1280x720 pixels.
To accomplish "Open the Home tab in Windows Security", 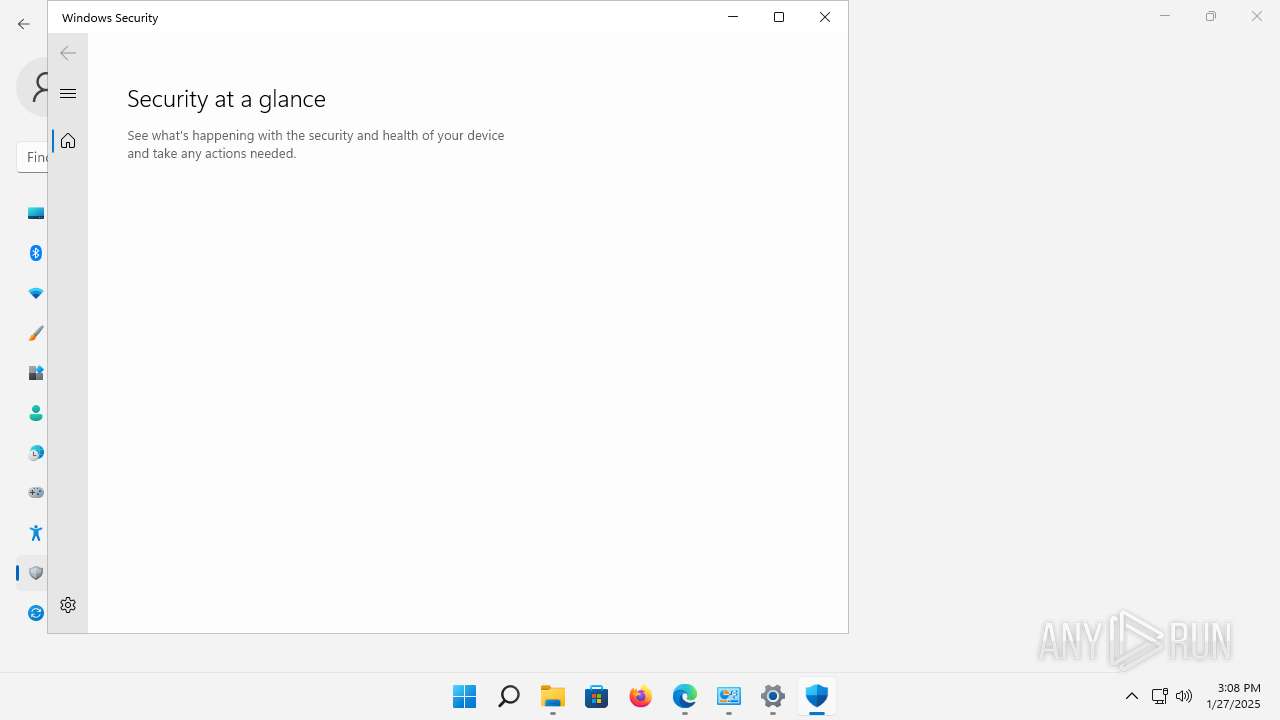I will tap(68, 141).
